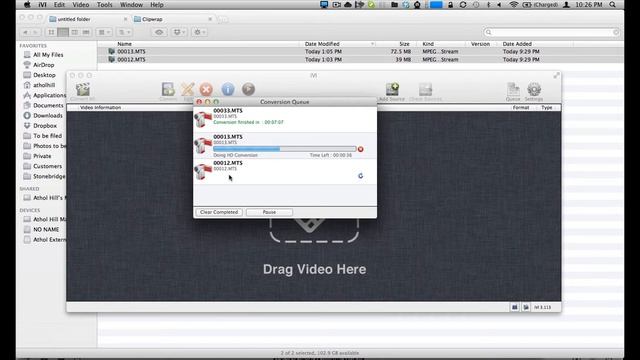Click the Edit pencil icon in iVI toolbar
The image size is (640, 360).
click(x=187, y=89)
